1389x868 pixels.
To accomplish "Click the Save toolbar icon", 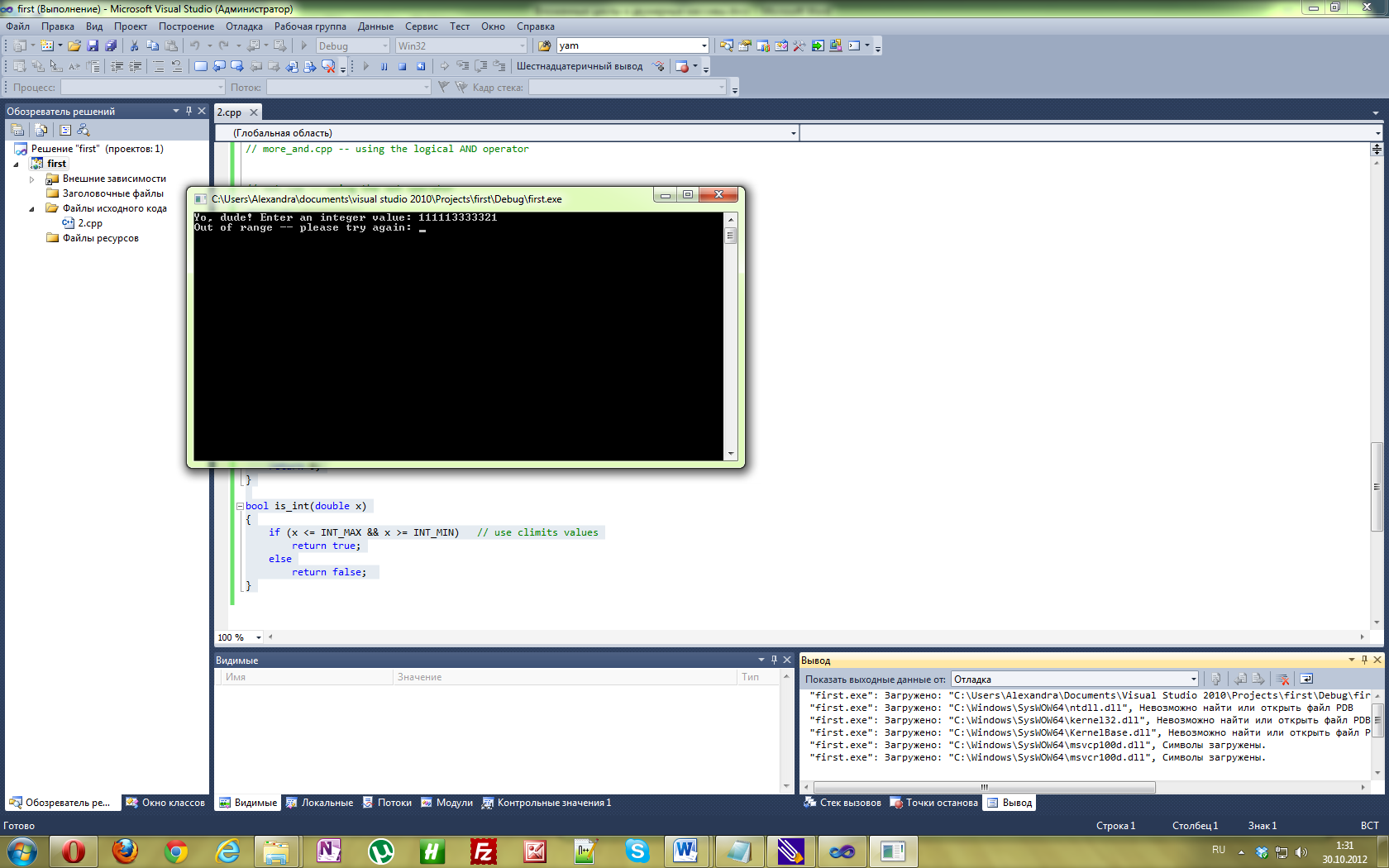I will click(93, 46).
